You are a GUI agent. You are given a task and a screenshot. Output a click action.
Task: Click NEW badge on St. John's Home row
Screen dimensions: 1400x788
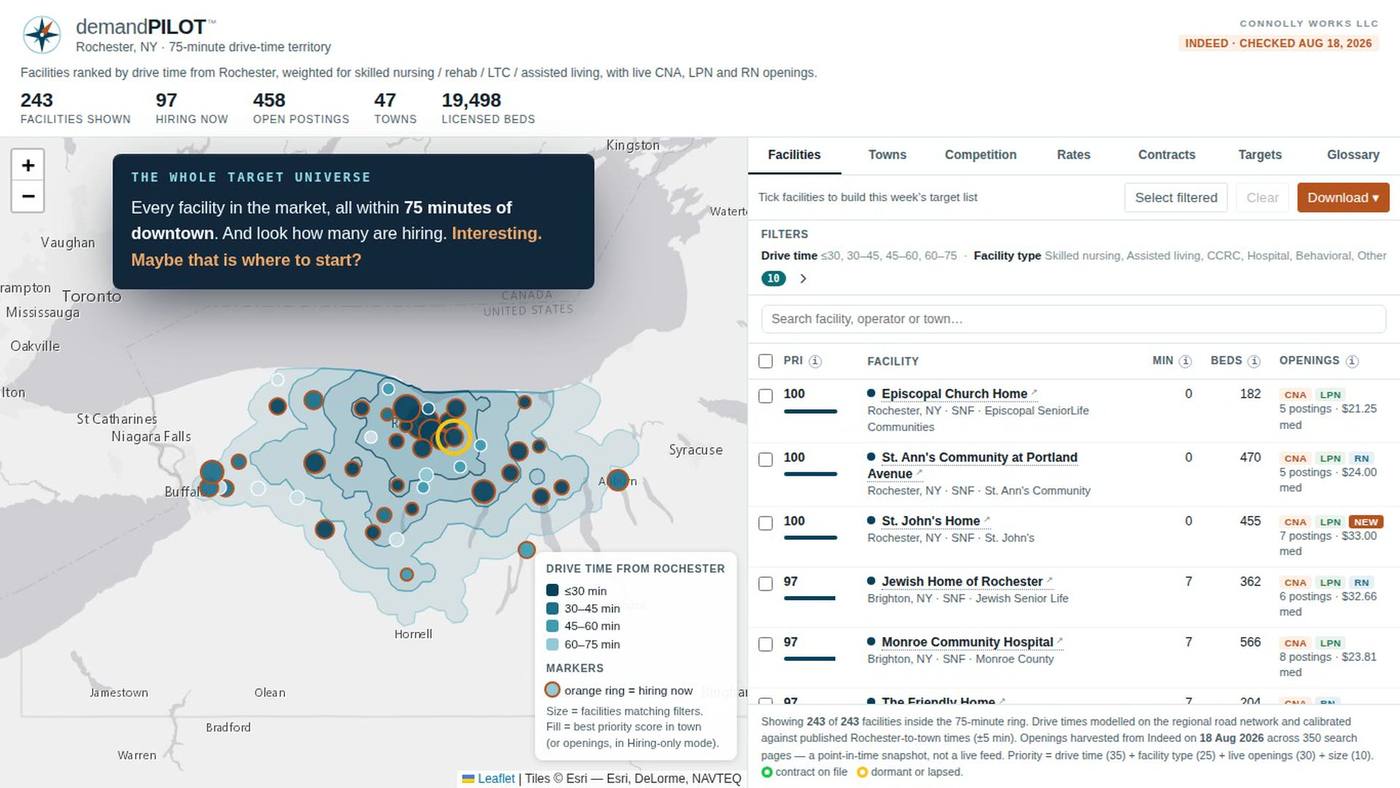(1366, 522)
